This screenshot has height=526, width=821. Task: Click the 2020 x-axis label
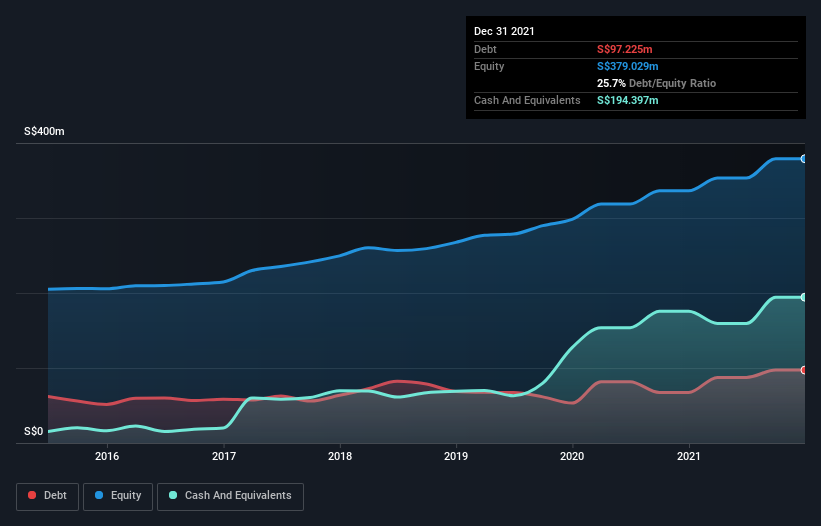572,456
